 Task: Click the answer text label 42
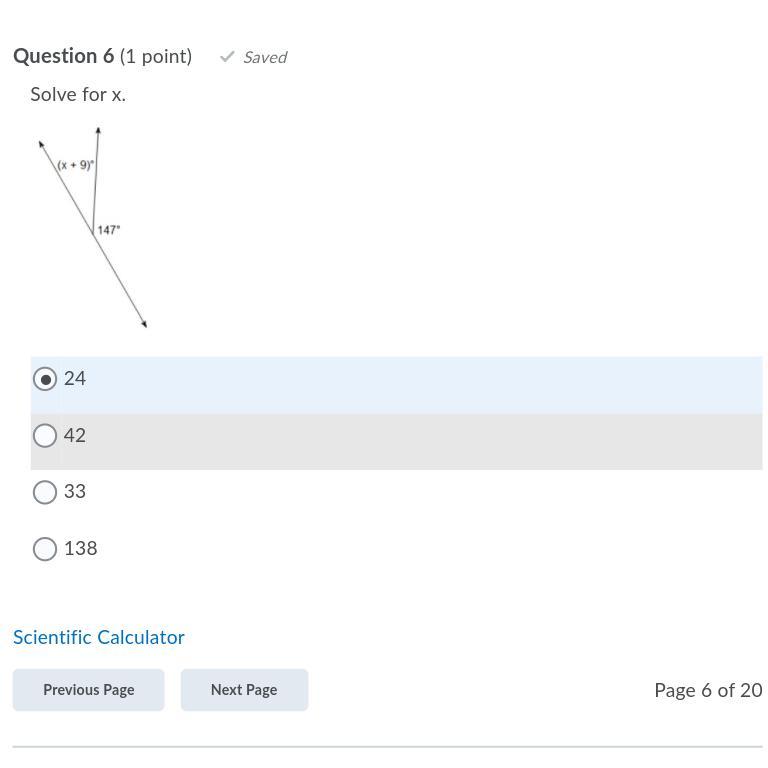pos(75,435)
